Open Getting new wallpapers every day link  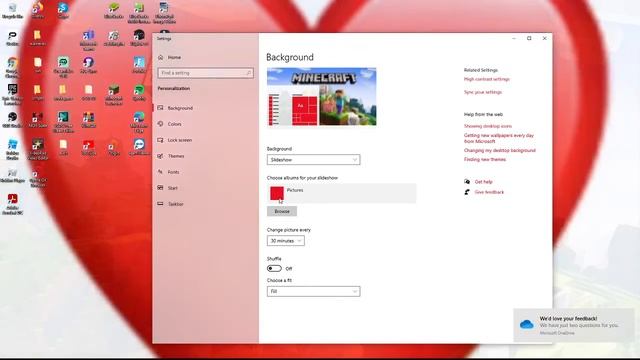(499, 138)
